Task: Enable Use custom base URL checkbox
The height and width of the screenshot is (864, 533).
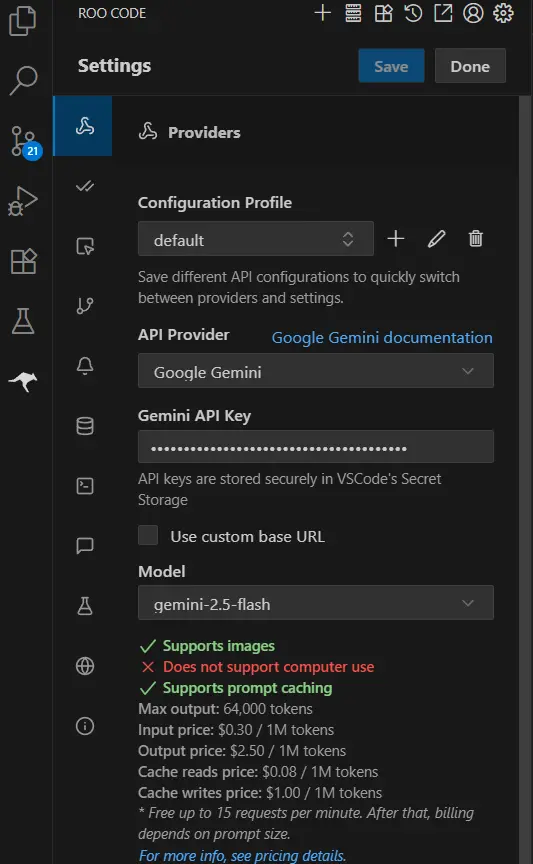Action: click(x=148, y=535)
